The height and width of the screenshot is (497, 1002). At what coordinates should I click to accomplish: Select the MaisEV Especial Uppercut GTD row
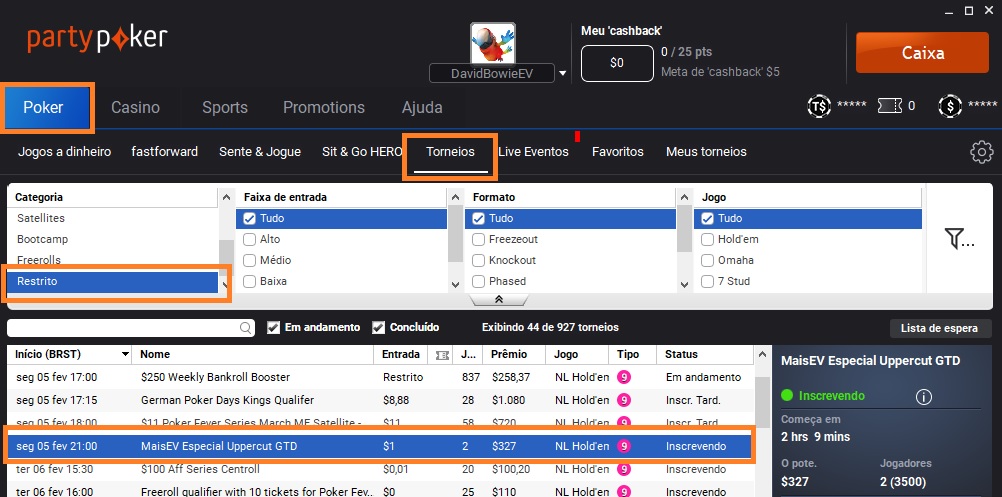(380, 446)
